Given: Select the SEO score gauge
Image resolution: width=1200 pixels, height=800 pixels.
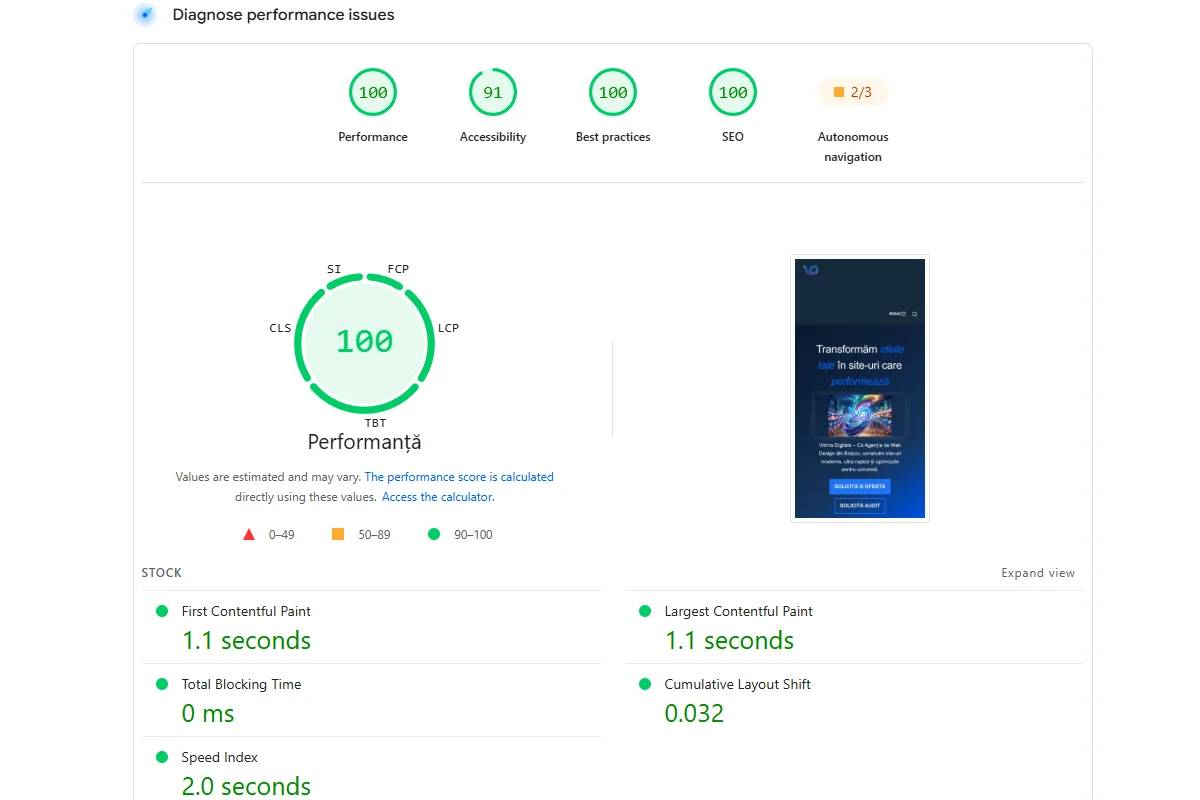Looking at the screenshot, I should tap(733, 93).
